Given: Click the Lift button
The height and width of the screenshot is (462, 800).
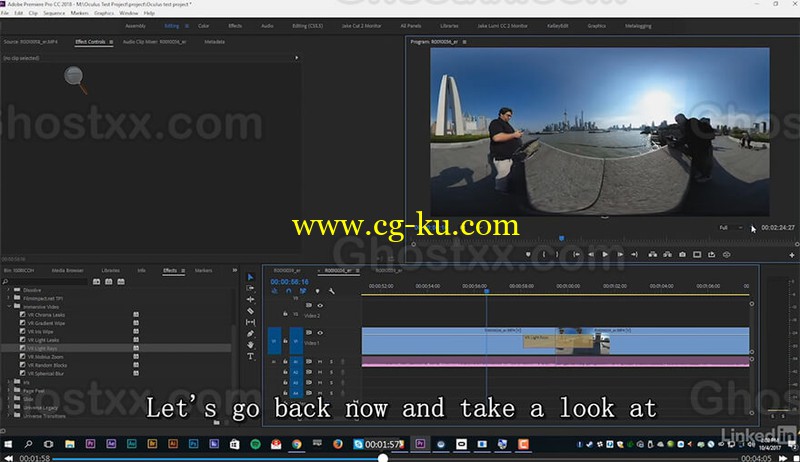Looking at the screenshot, I should [x=653, y=254].
